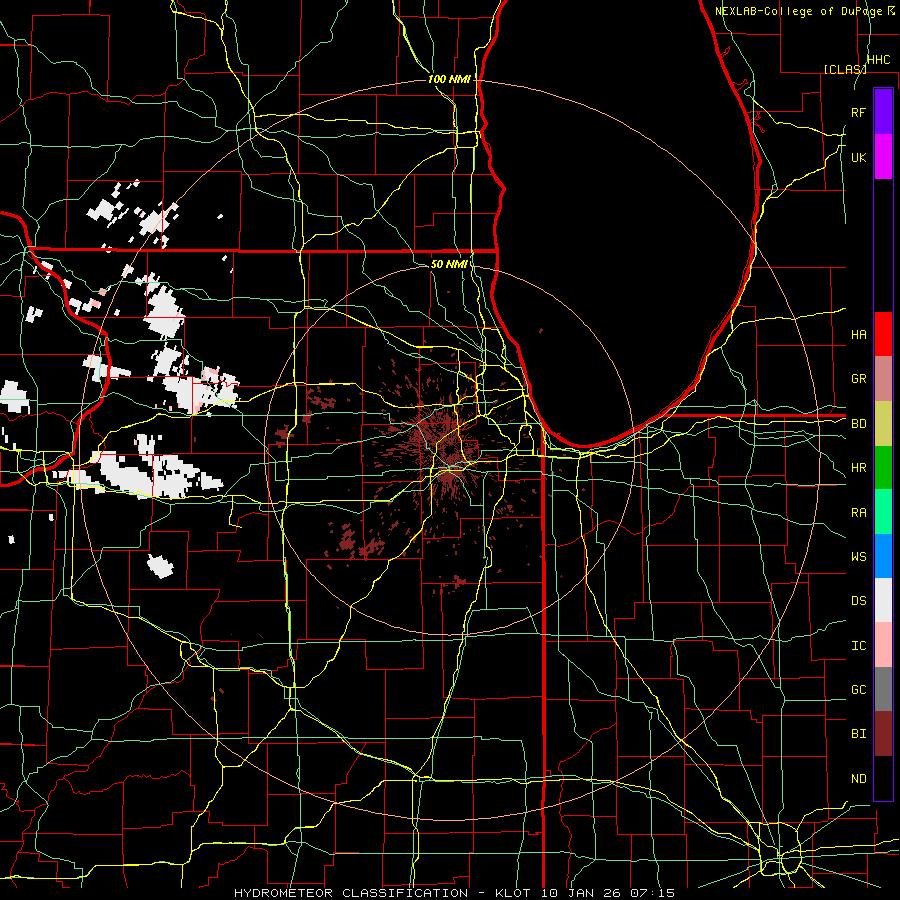Click the brown BI legend swatch

[x=883, y=734]
